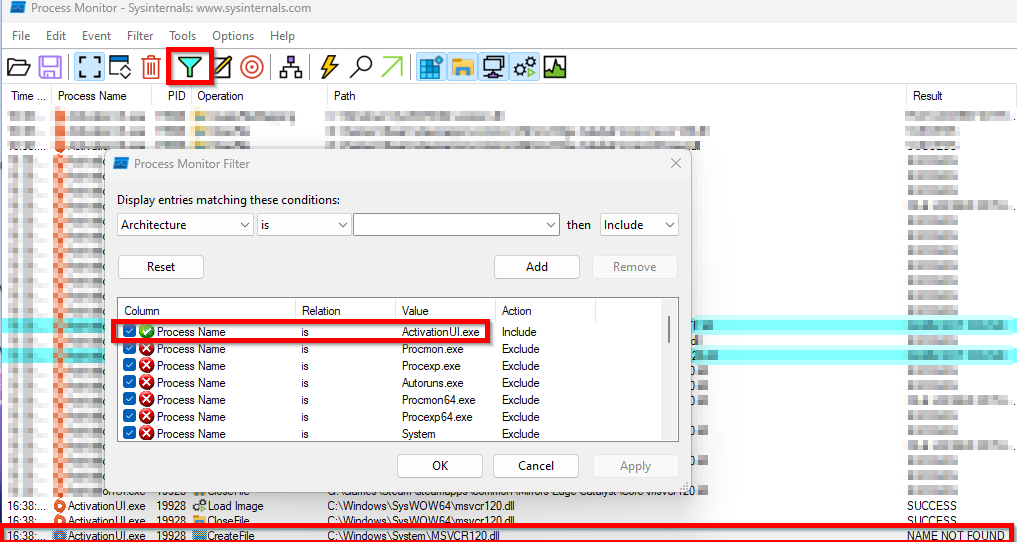Click the filter list Column header

[142, 311]
